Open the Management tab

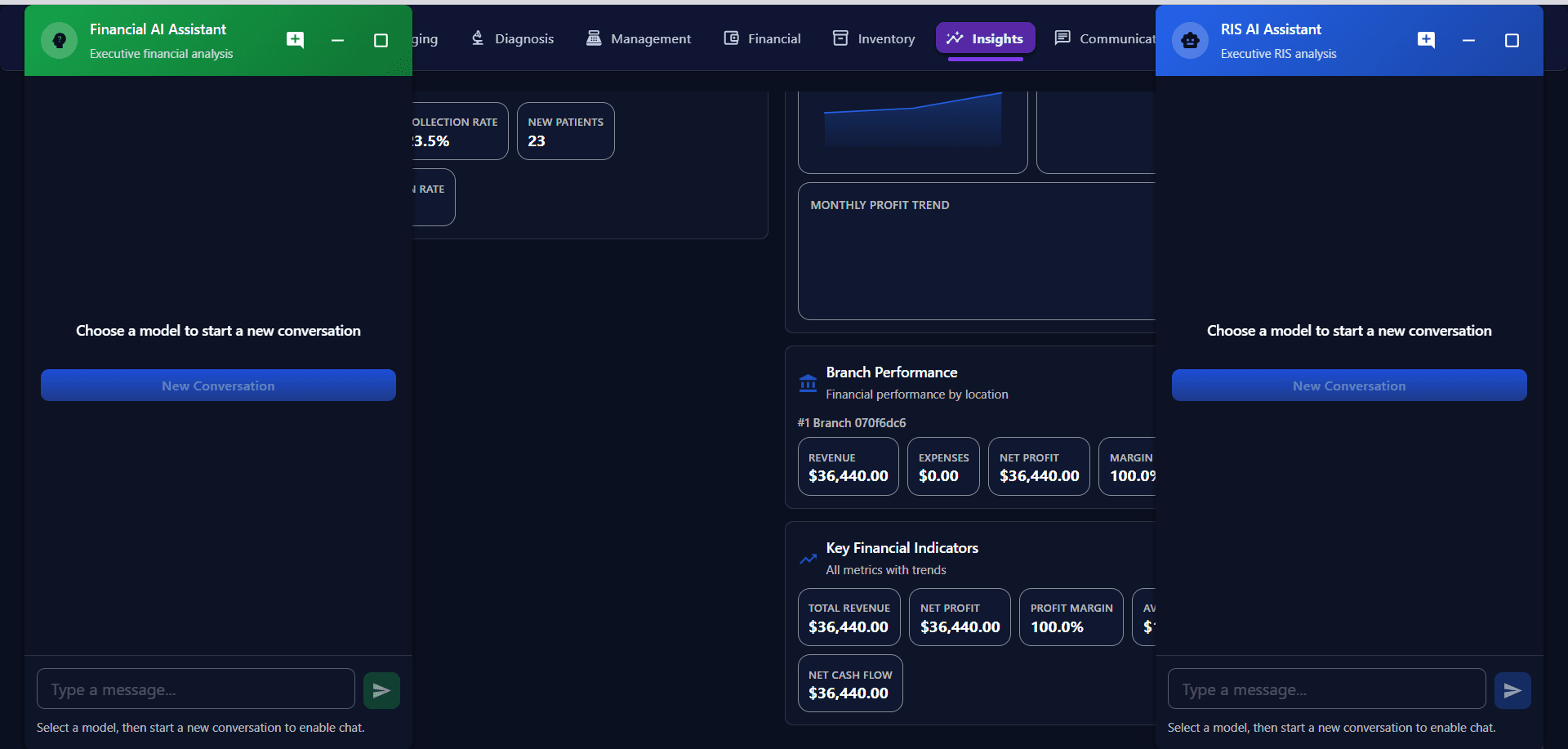[x=639, y=38]
